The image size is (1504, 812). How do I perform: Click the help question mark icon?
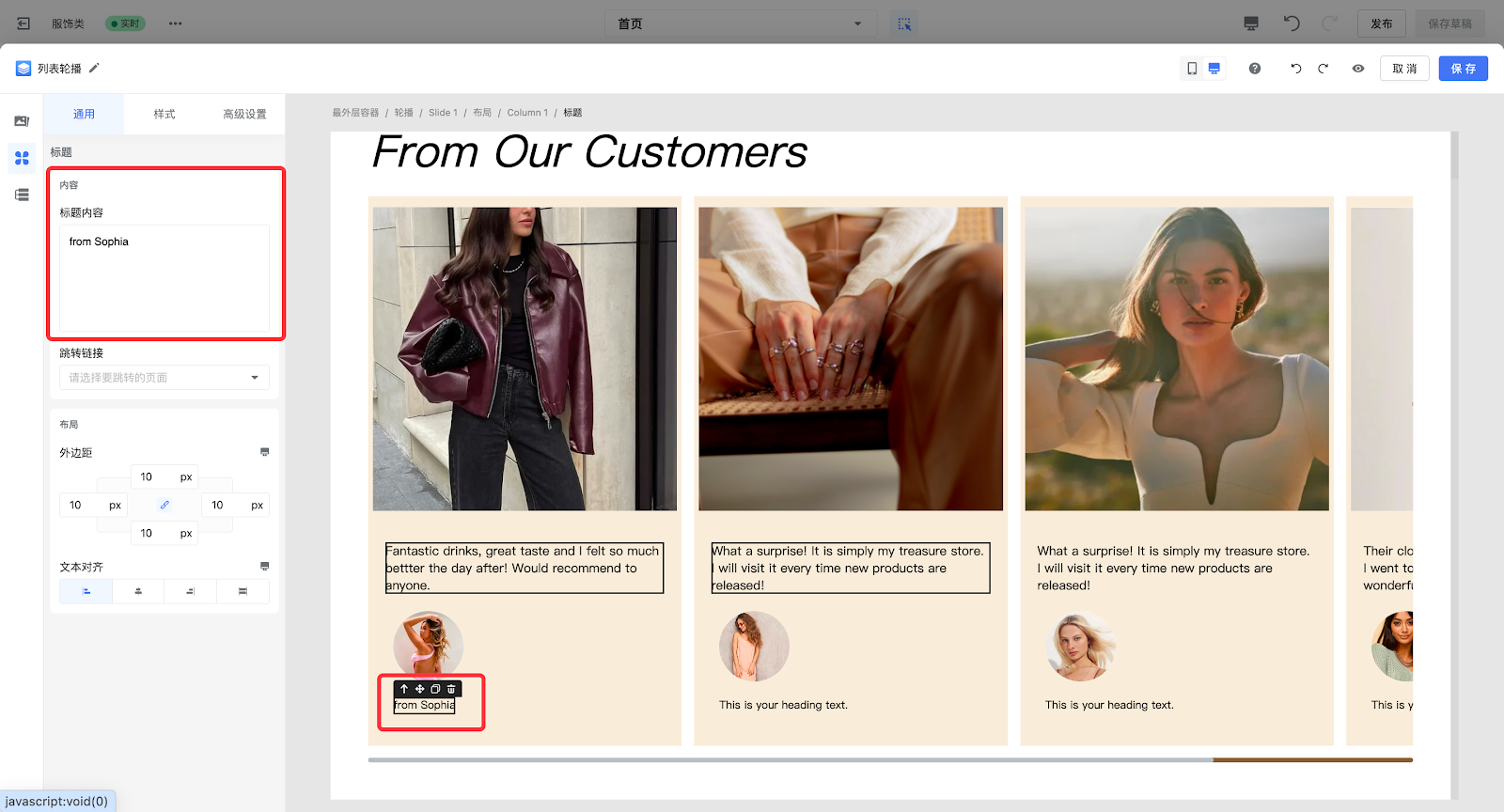(1255, 69)
